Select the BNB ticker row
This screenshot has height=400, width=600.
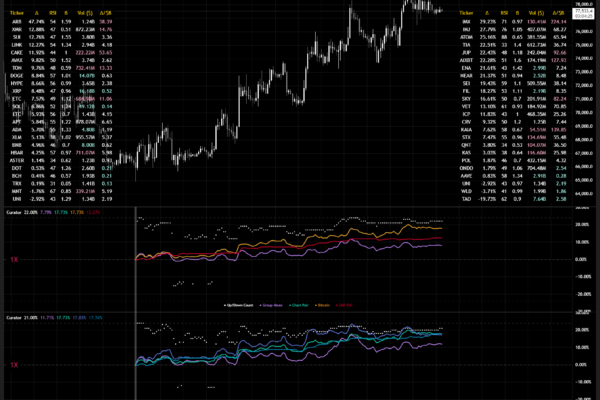61,145
